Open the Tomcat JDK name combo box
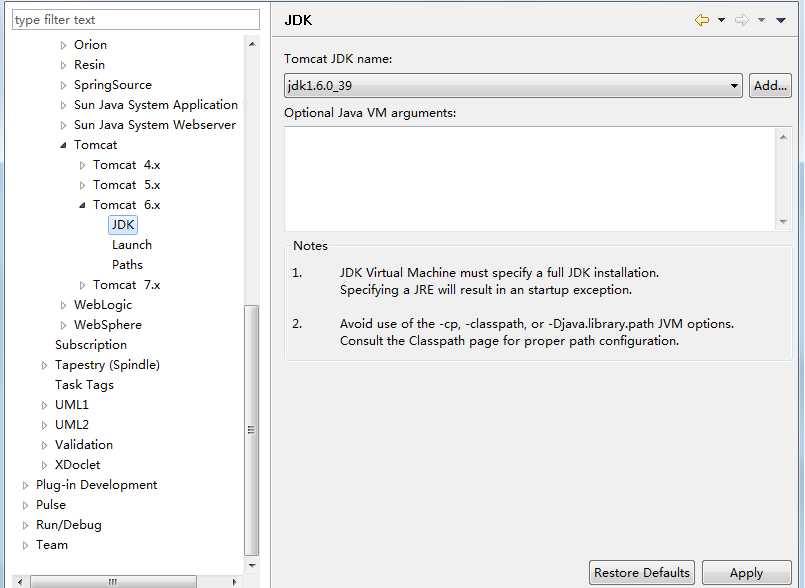805x588 pixels. click(513, 86)
